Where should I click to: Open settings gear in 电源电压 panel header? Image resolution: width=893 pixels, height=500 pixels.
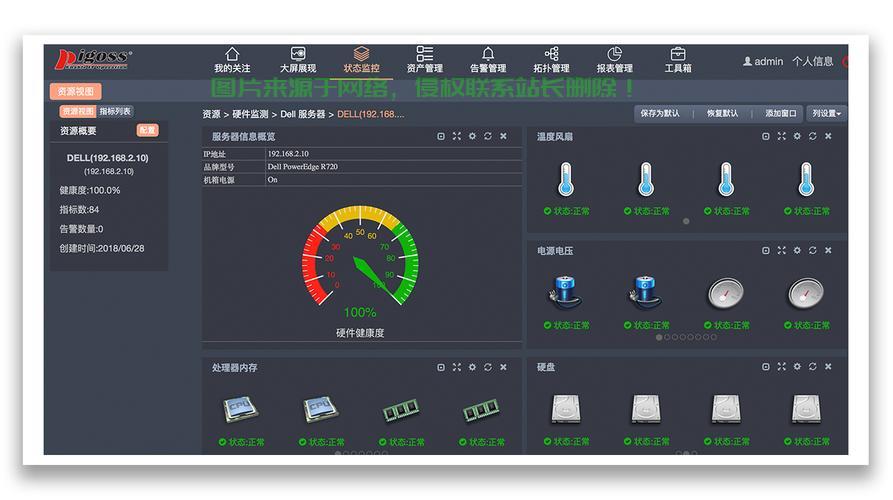pyautogui.click(x=797, y=251)
